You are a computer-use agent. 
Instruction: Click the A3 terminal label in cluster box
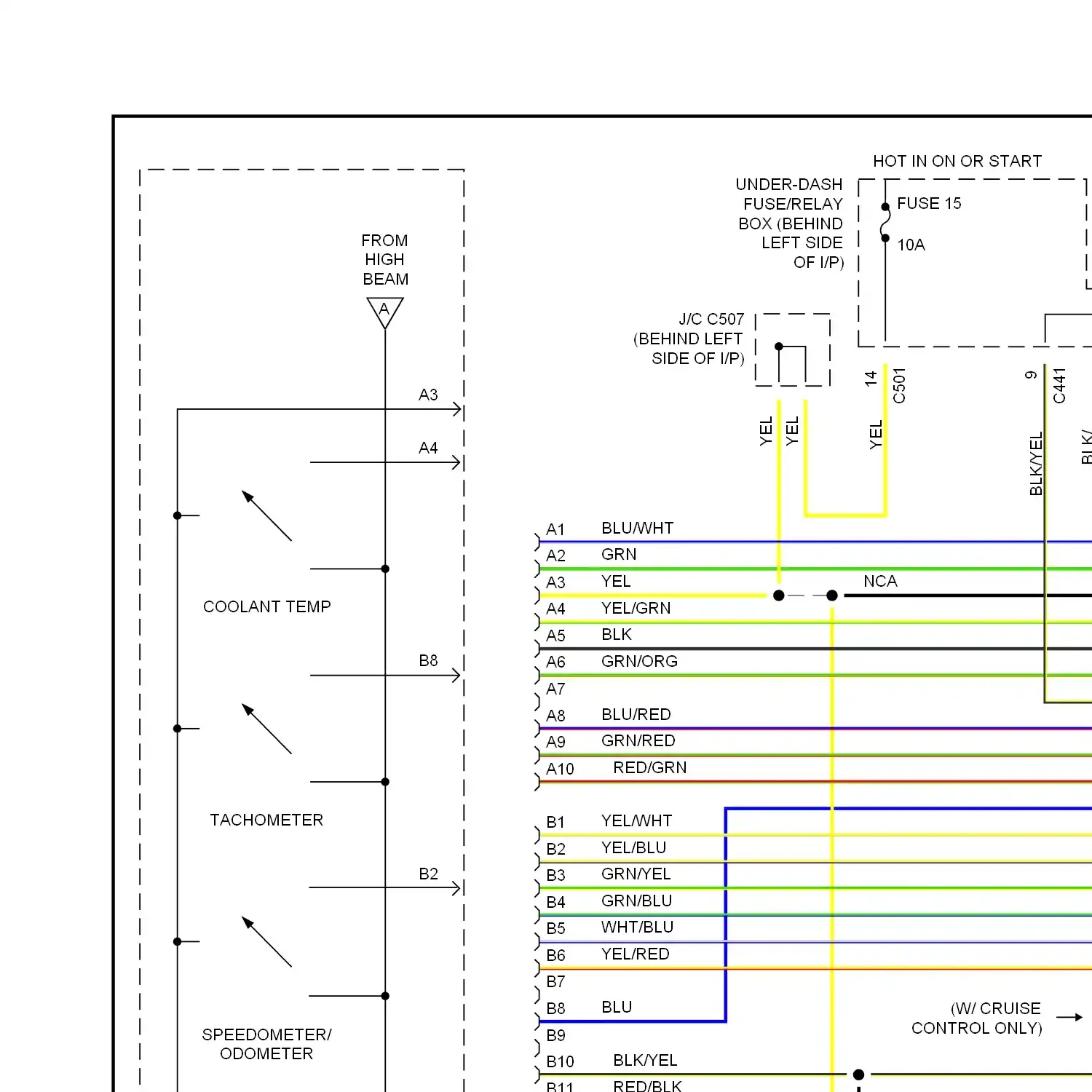coord(428,395)
